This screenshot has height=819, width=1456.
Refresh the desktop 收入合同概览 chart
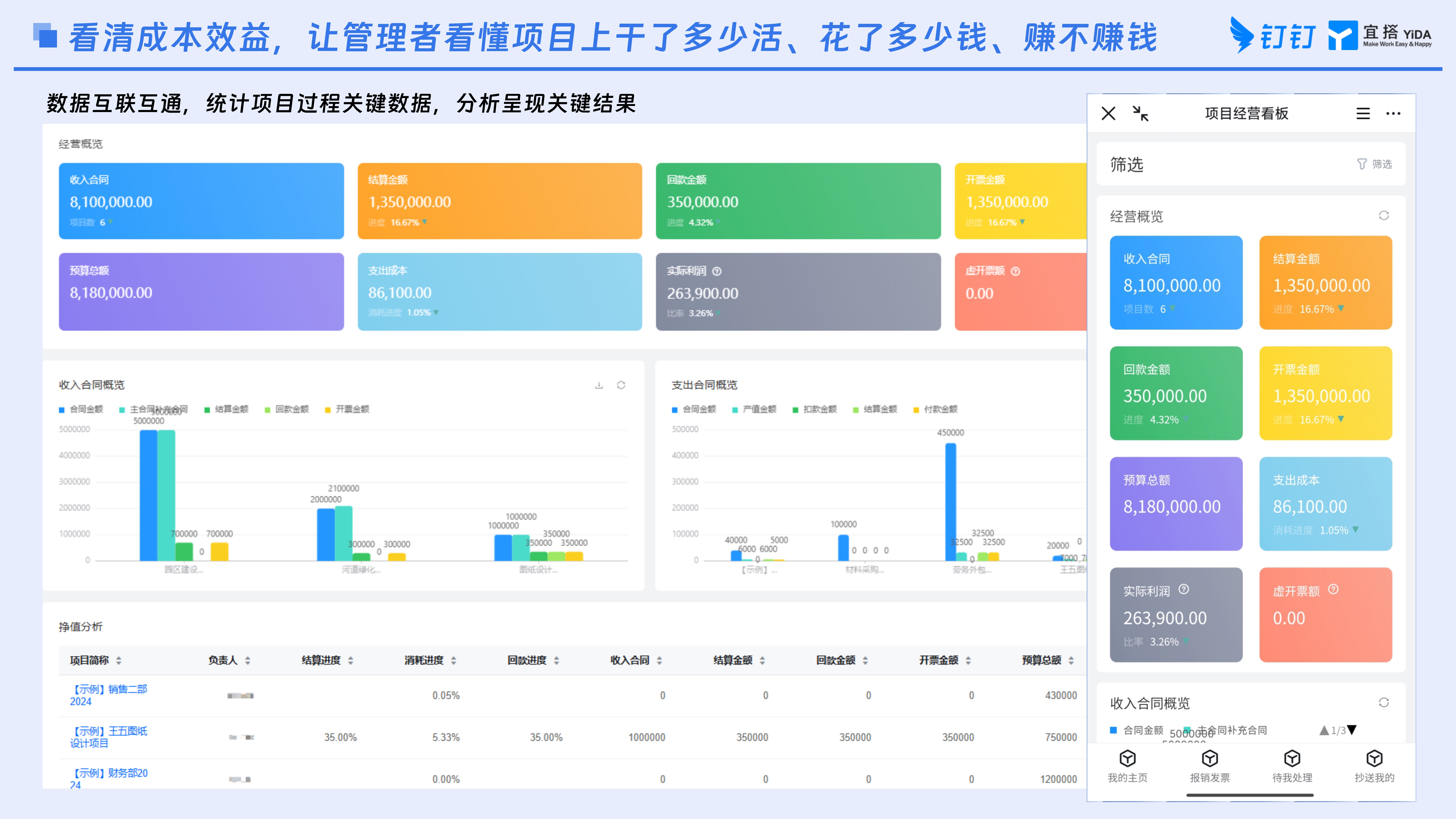coord(621,385)
